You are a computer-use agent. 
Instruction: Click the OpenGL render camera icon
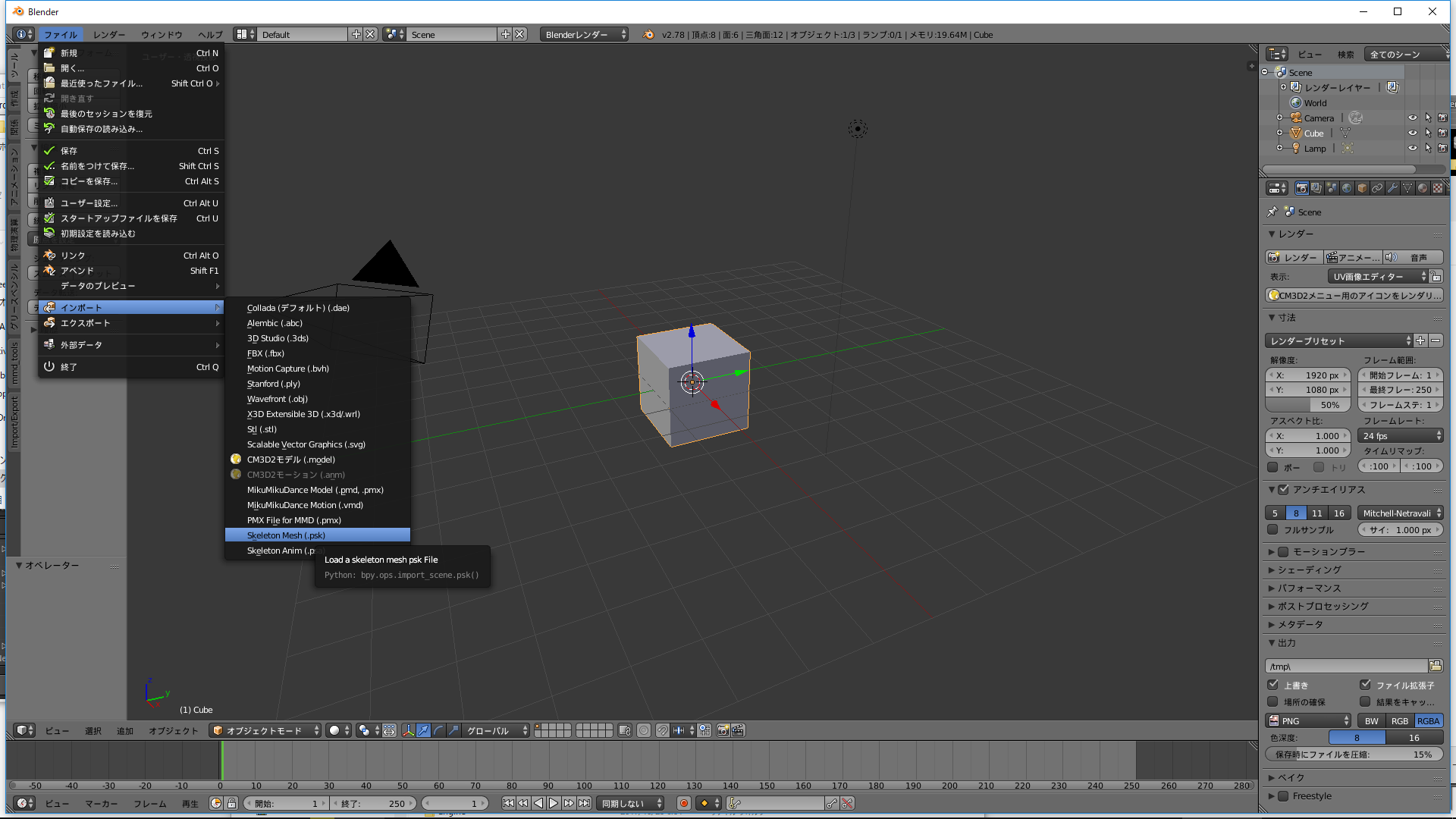(723, 730)
